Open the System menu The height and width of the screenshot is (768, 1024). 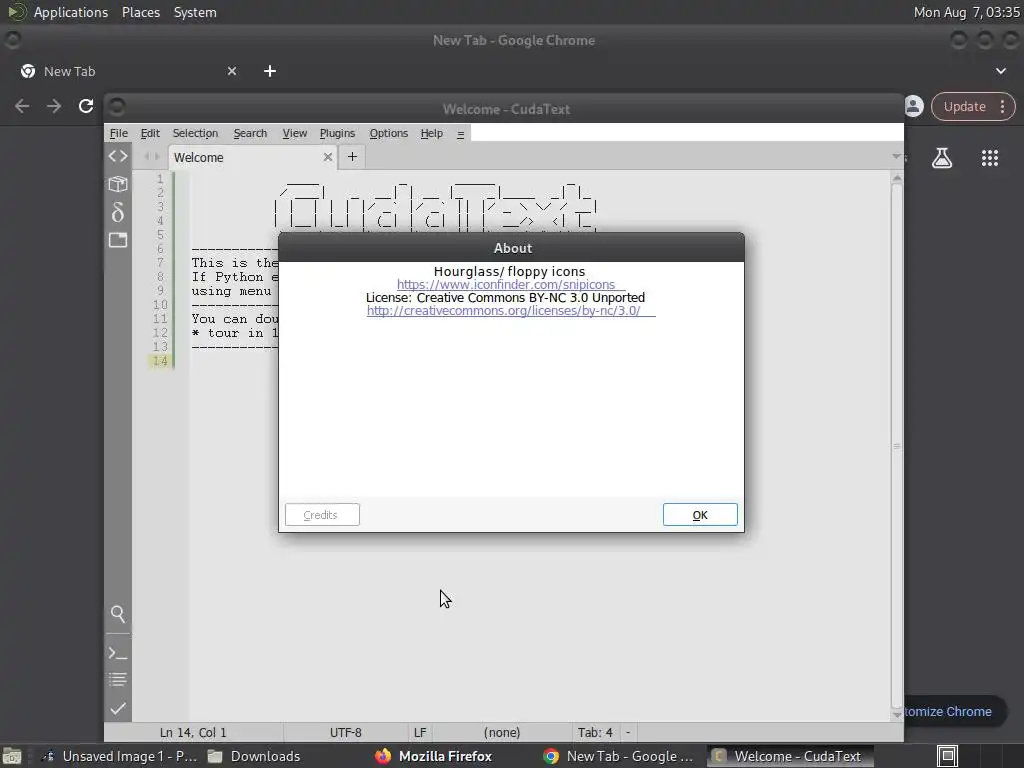click(x=195, y=12)
